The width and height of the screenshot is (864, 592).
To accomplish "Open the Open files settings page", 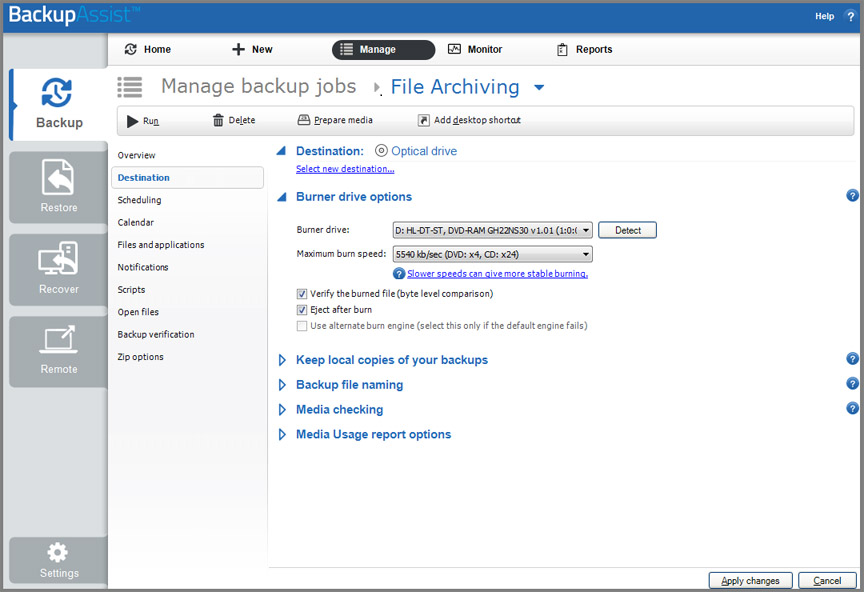I will (x=138, y=312).
